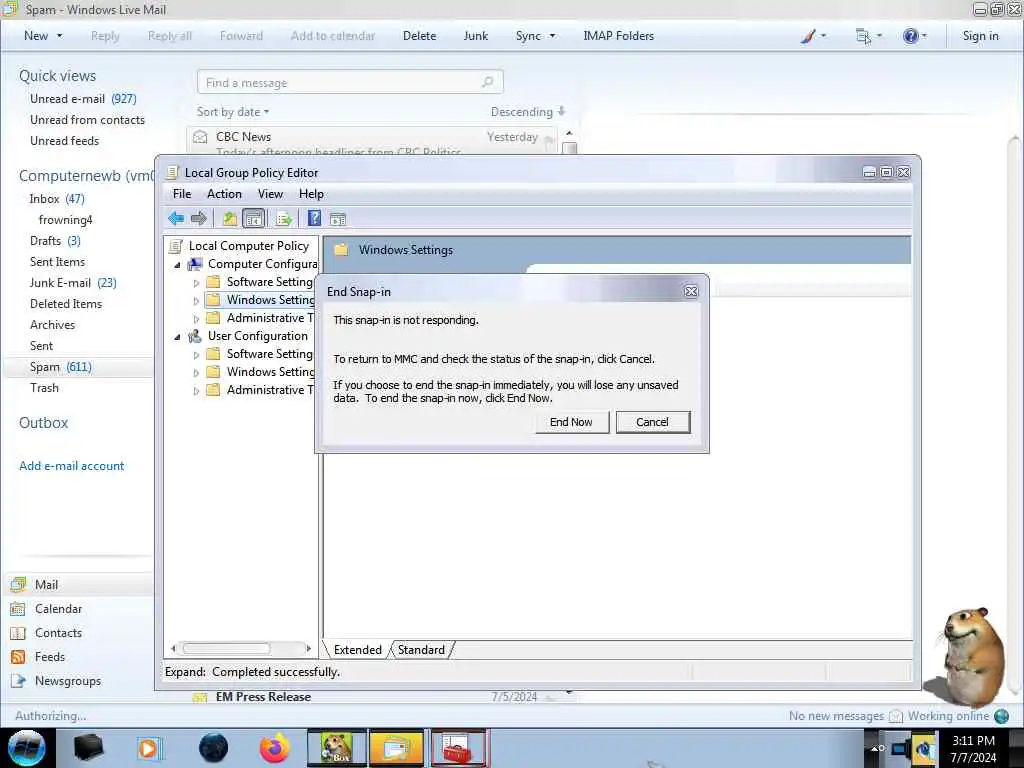This screenshot has height=768, width=1024.
Task: Collapse the User Configuration node
Action: click(x=177, y=337)
